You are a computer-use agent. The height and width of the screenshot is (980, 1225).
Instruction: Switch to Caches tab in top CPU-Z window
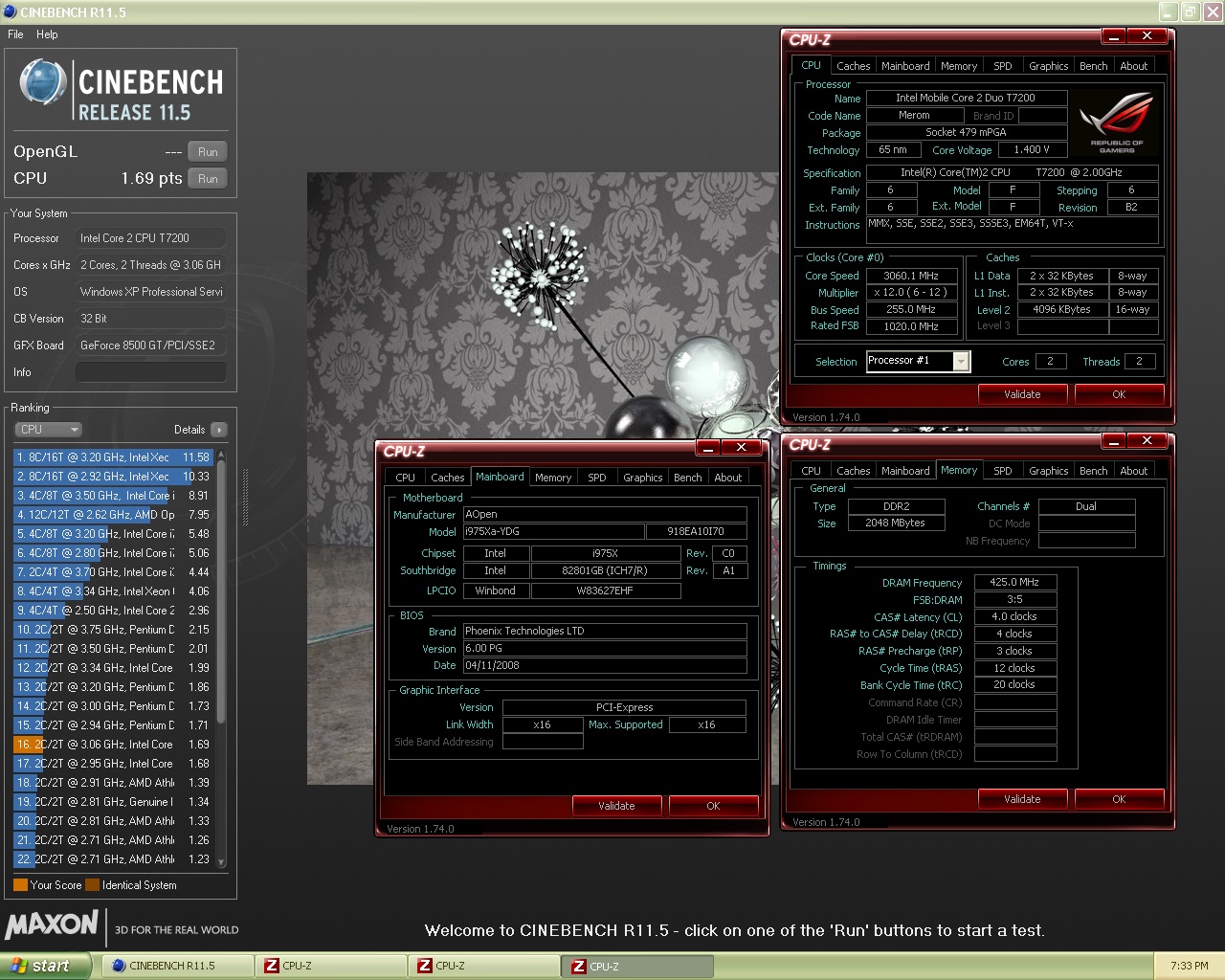pos(853,66)
